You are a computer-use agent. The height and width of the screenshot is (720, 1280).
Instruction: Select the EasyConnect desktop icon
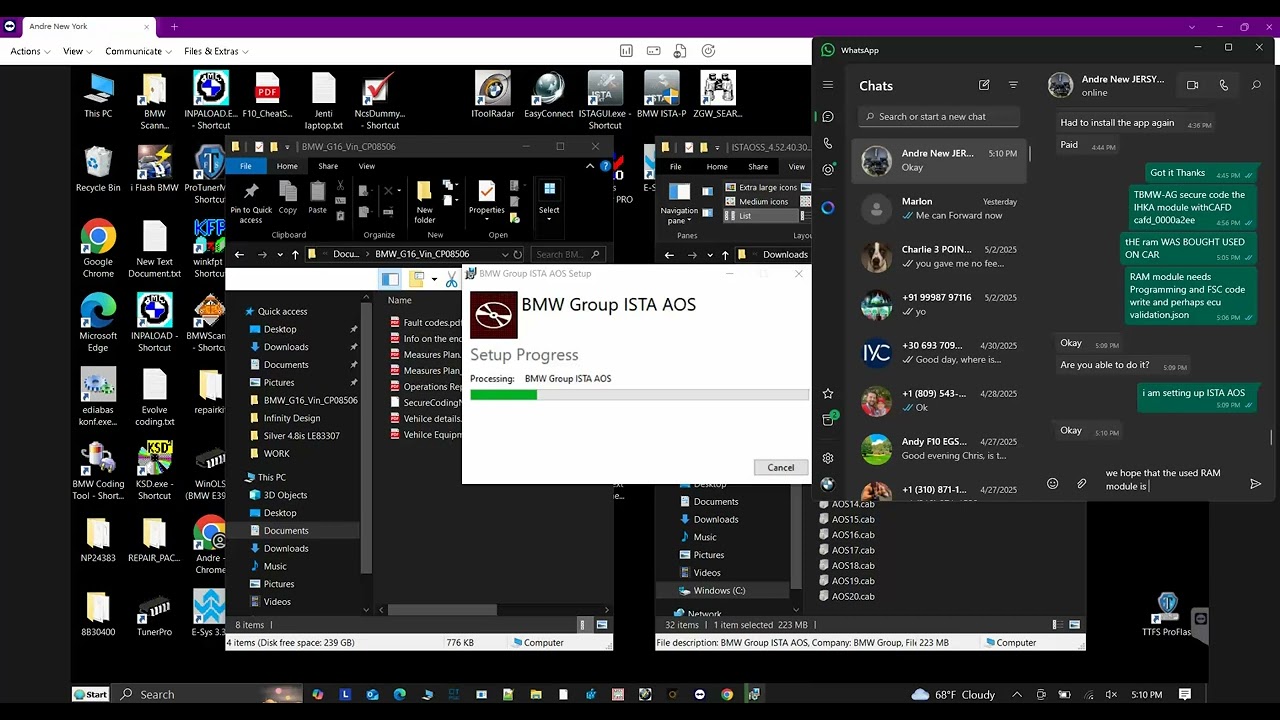click(x=548, y=96)
